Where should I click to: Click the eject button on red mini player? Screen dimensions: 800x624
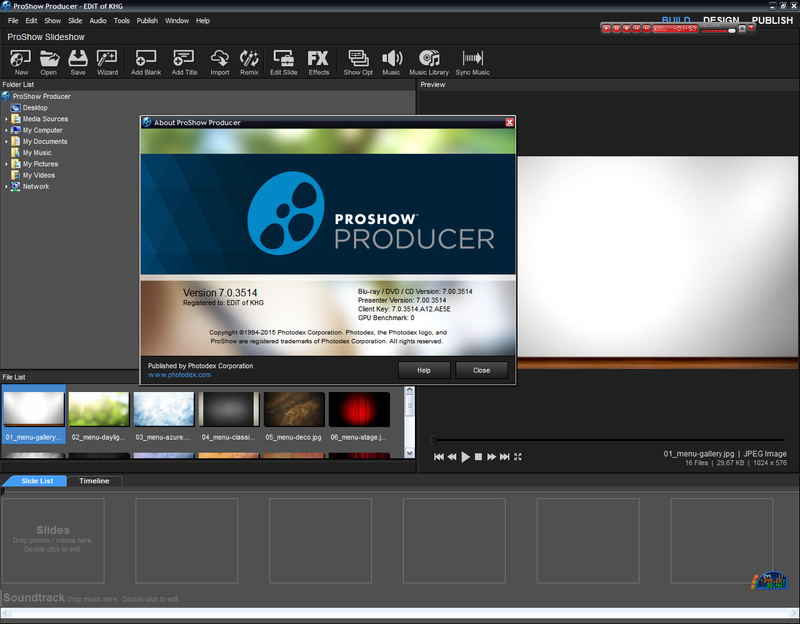742,29
